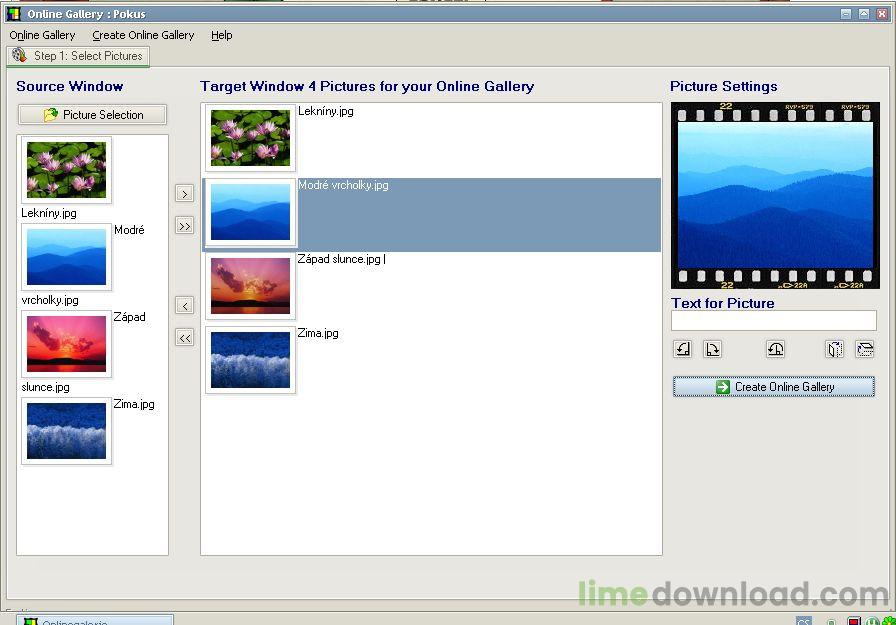The width and height of the screenshot is (896, 625).
Task: Open the Help menu
Action: click(x=222, y=35)
